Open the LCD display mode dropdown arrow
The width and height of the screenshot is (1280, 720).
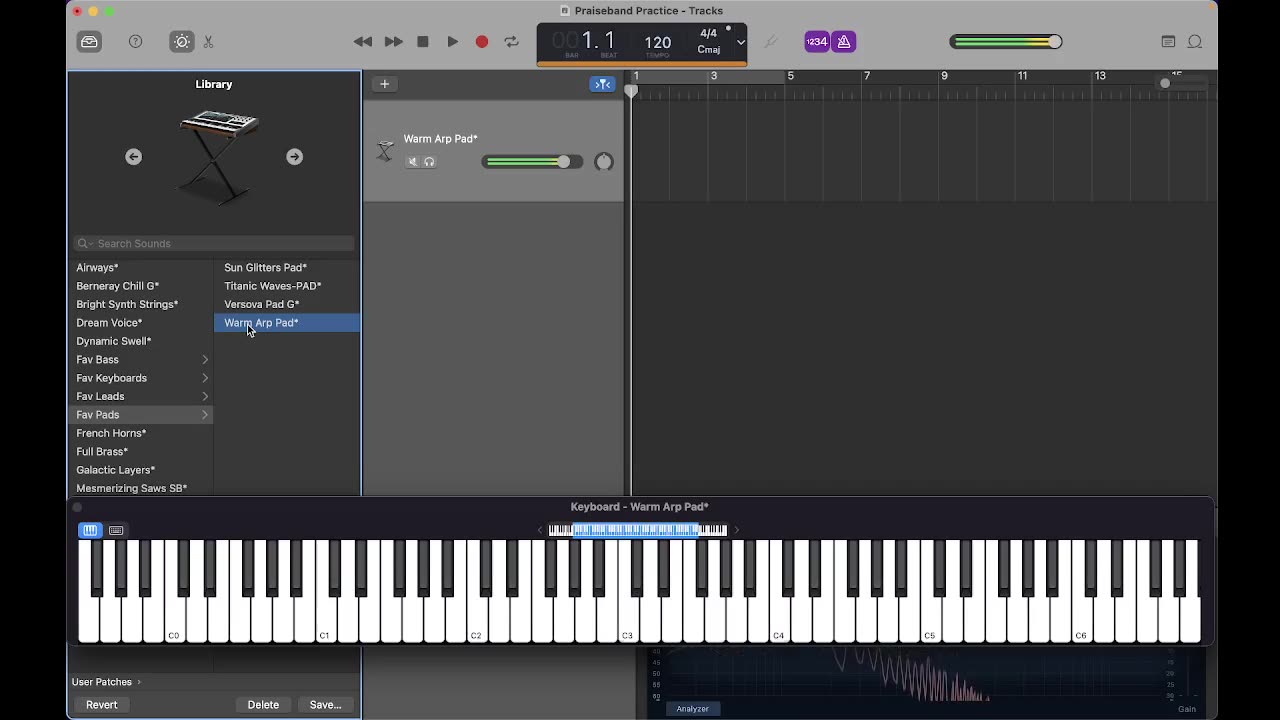(741, 43)
